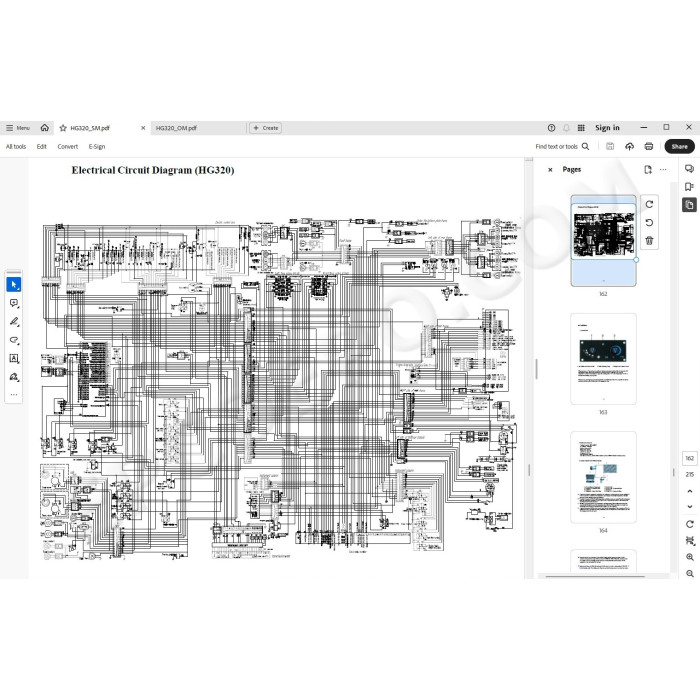
Task: Choose the Add text box tool
Action: 14,358
